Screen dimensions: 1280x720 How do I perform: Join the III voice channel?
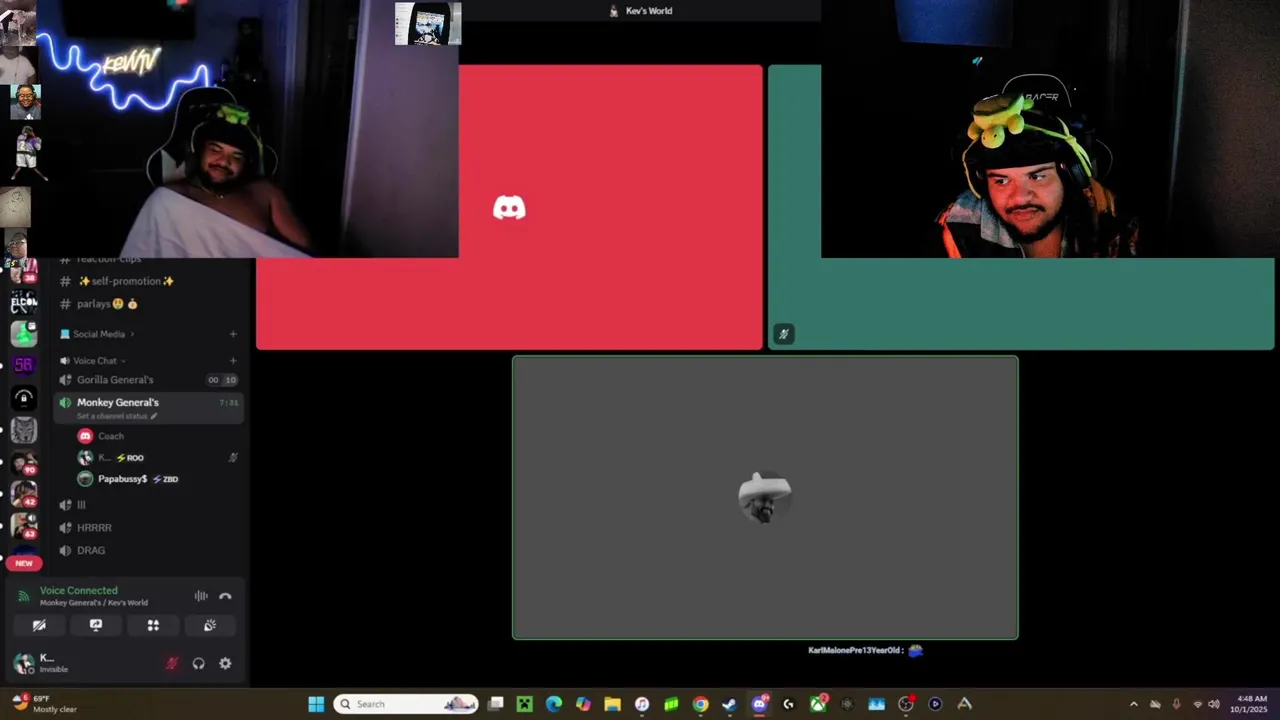click(x=148, y=505)
